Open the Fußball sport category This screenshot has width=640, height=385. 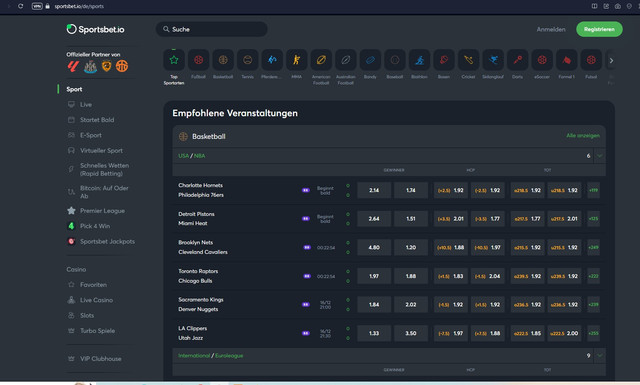(198, 60)
